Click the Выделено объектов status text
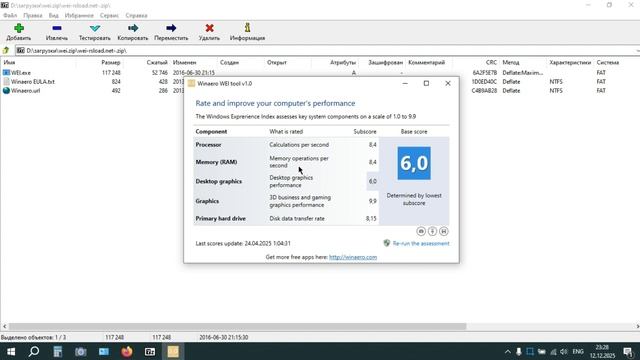The width and height of the screenshot is (640, 360). pyautogui.click(x=33, y=337)
